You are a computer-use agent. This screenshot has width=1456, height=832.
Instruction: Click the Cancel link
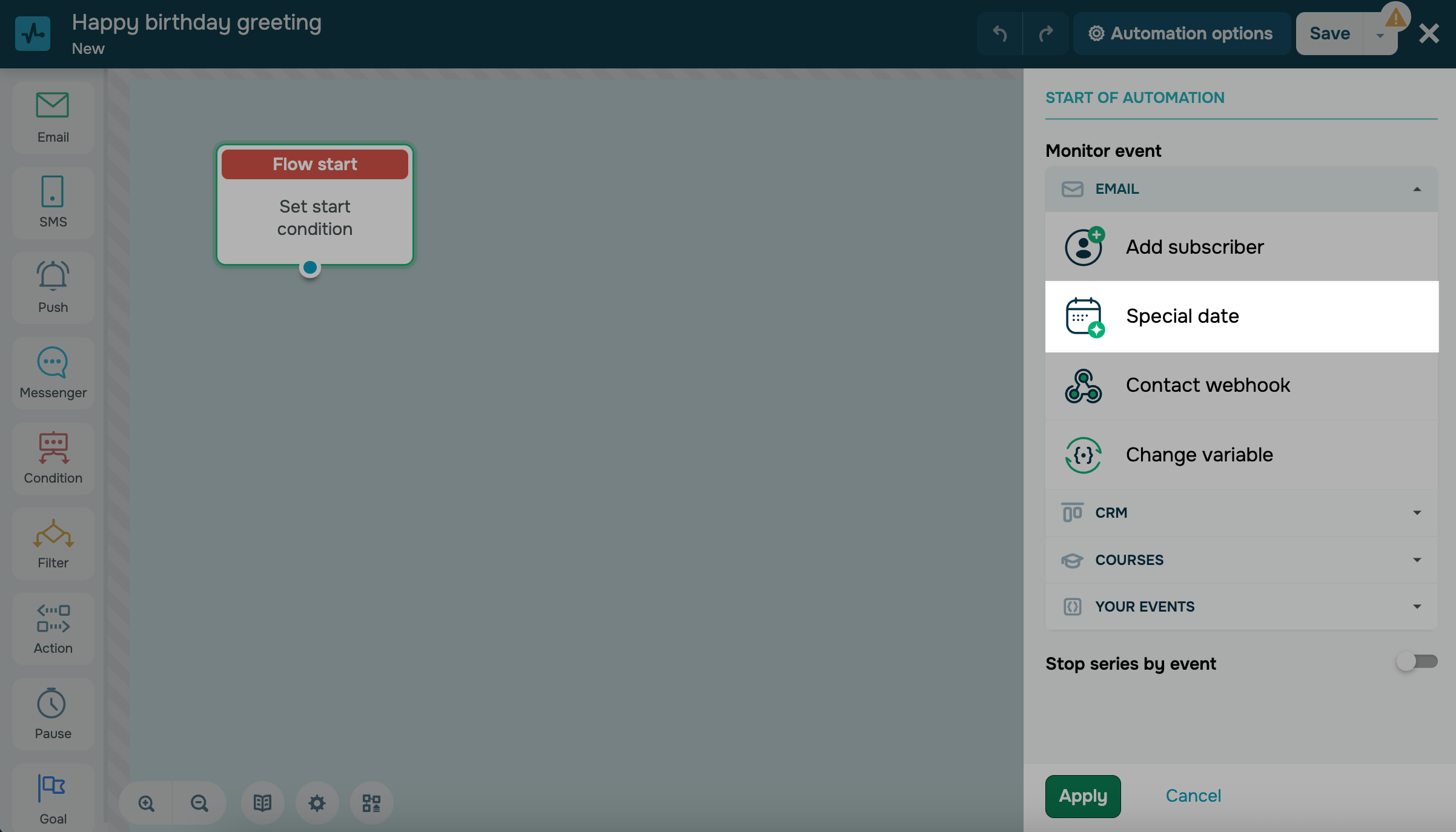pos(1193,796)
